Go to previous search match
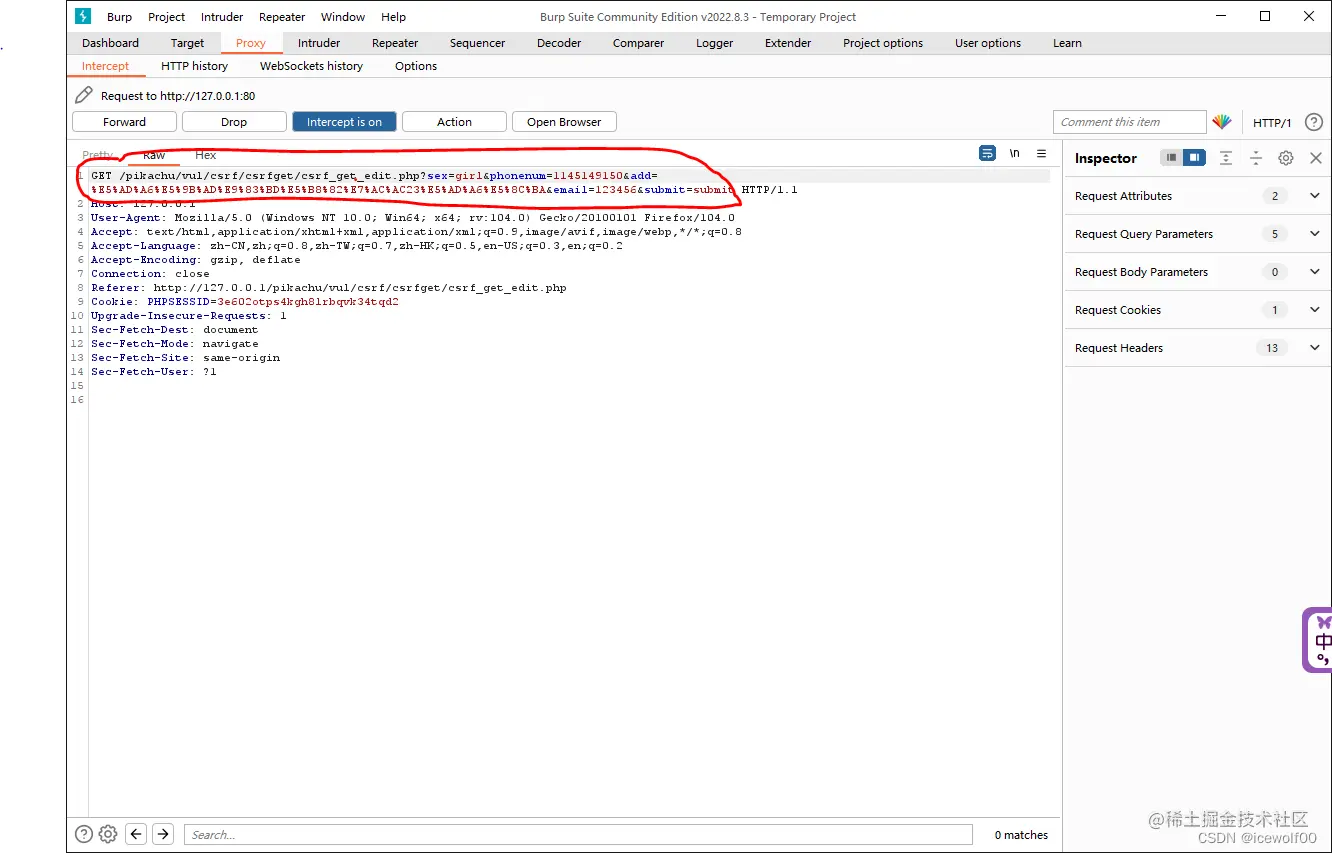1332x853 pixels. pyautogui.click(x=137, y=834)
